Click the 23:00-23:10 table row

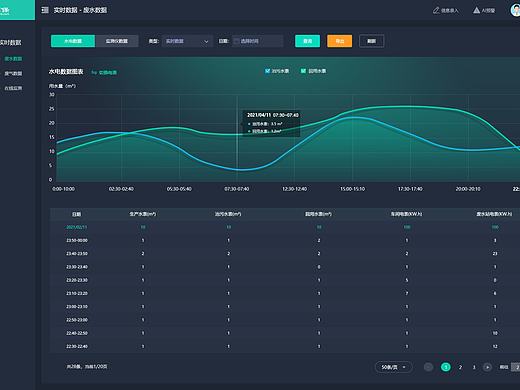pyautogui.click(x=285, y=307)
